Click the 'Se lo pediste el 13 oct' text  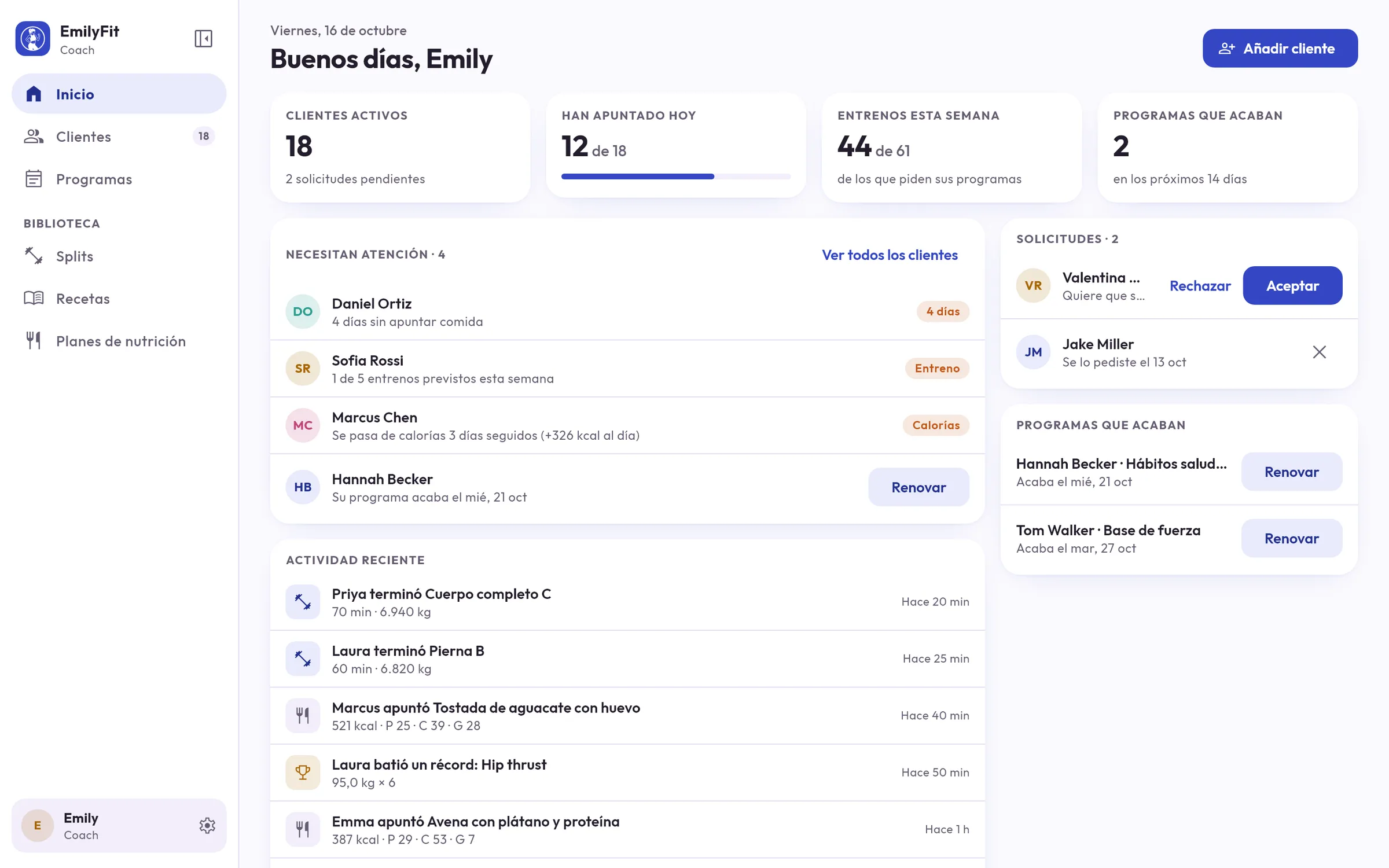pos(1124,362)
